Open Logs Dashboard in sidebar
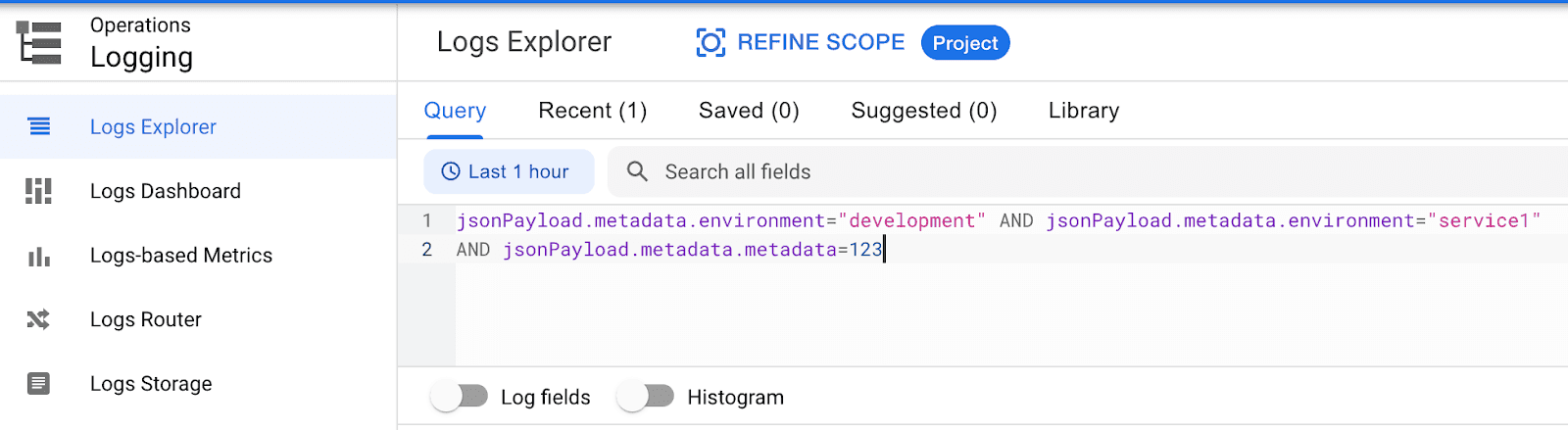The height and width of the screenshot is (430, 1568). 198,191
